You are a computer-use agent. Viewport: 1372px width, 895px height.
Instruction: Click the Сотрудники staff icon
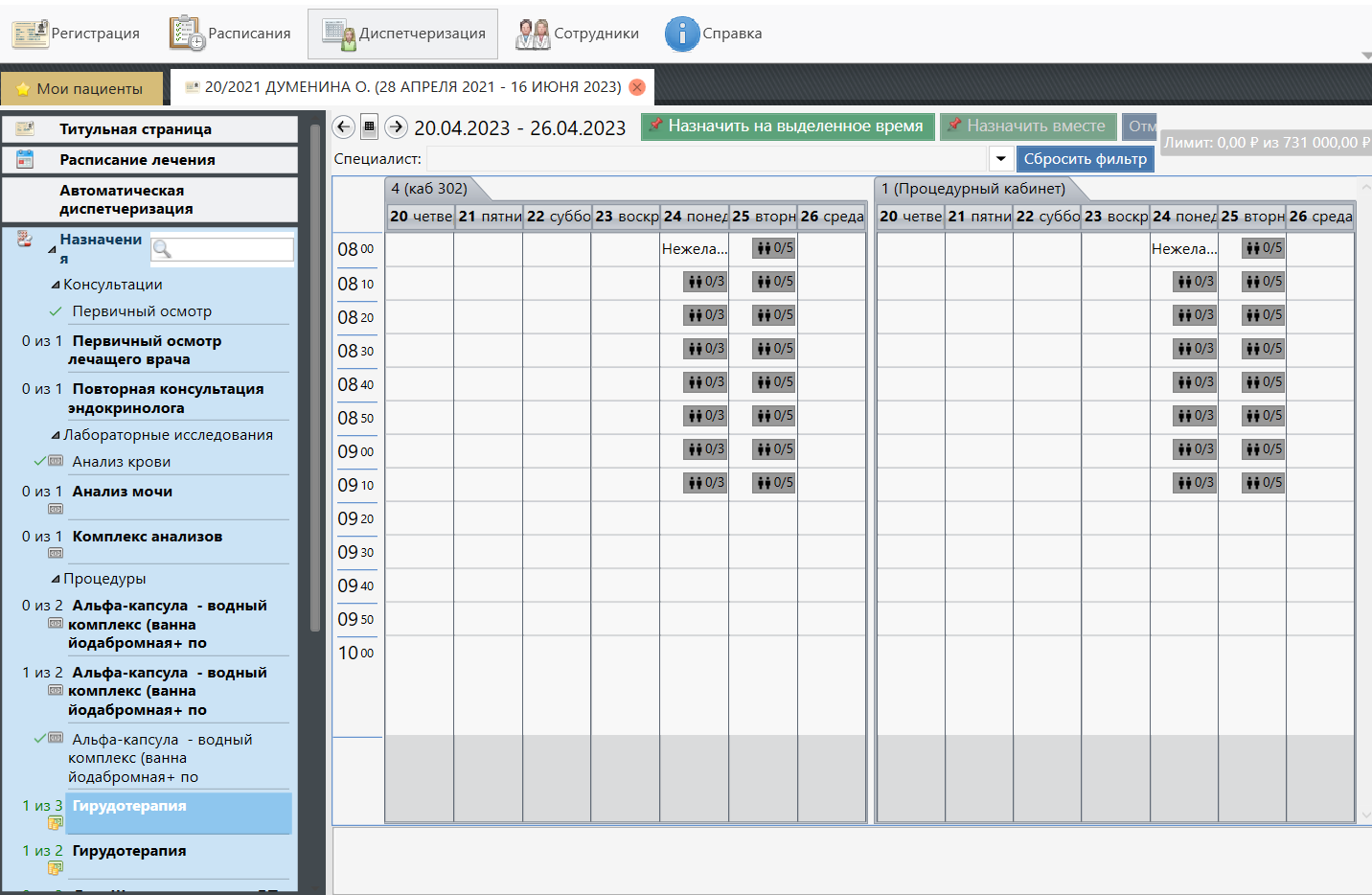(x=533, y=34)
